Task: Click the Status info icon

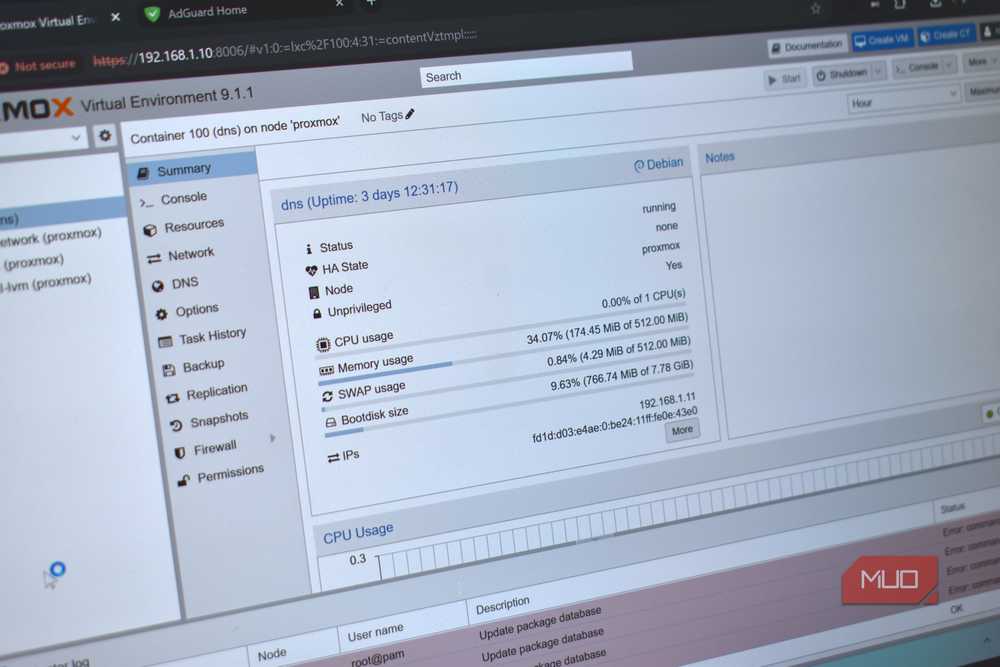Action: pos(309,249)
